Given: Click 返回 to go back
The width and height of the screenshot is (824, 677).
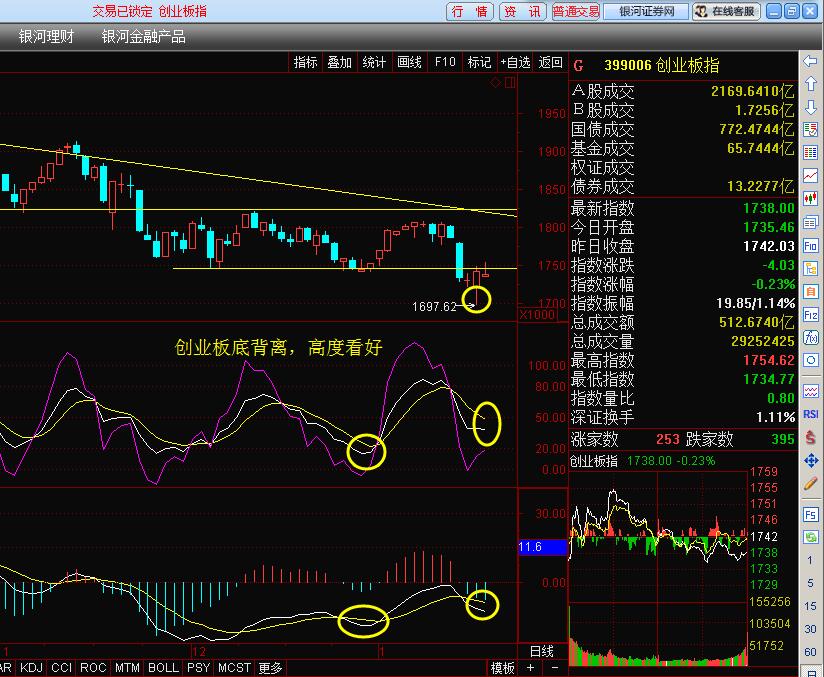Looking at the screenshot, I should 551,63.
